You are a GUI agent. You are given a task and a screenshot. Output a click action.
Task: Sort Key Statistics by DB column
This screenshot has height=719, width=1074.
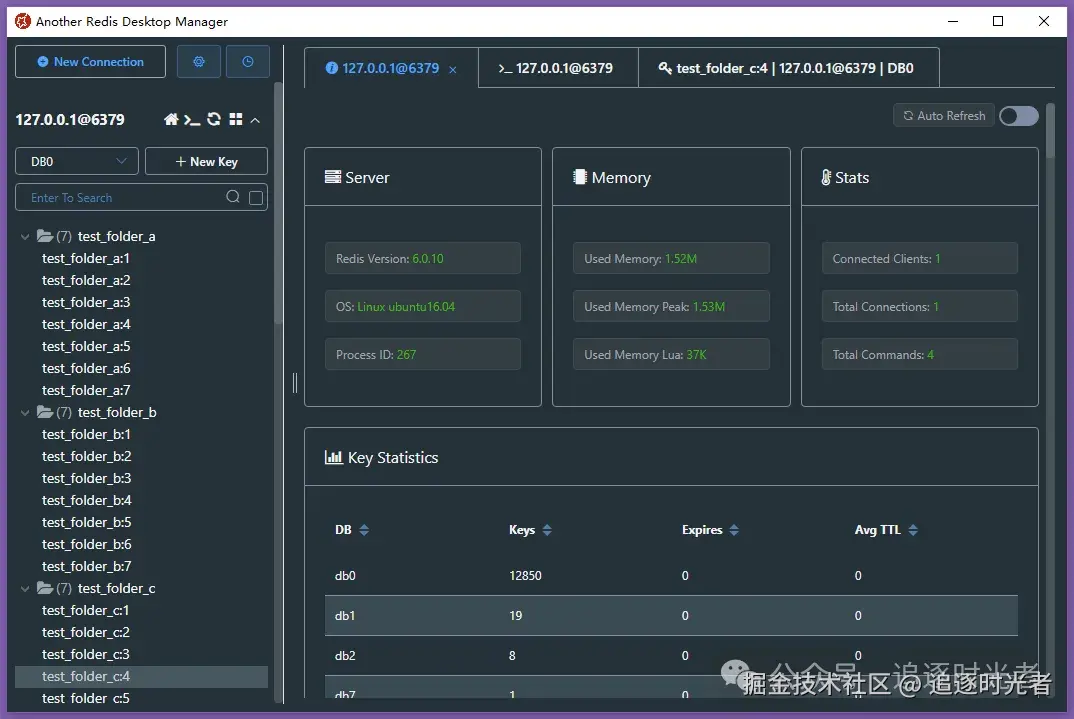[364, 530]
